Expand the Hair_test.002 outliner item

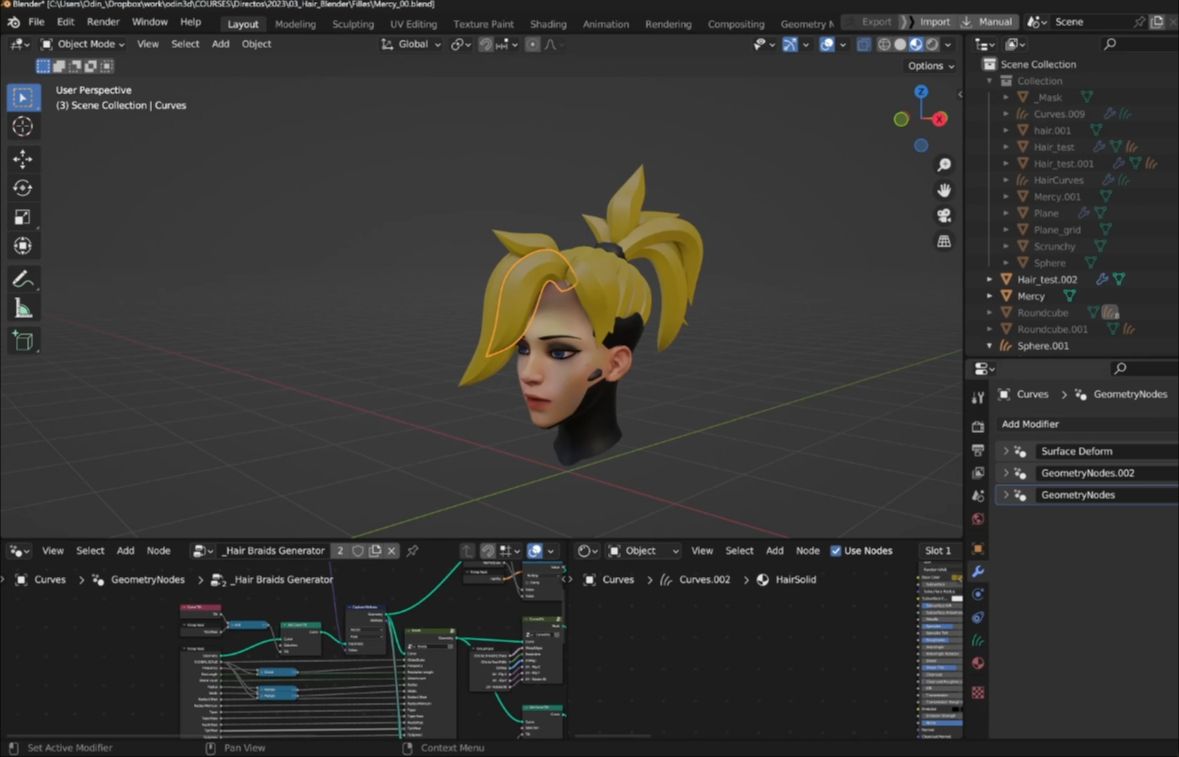[990, 280]
